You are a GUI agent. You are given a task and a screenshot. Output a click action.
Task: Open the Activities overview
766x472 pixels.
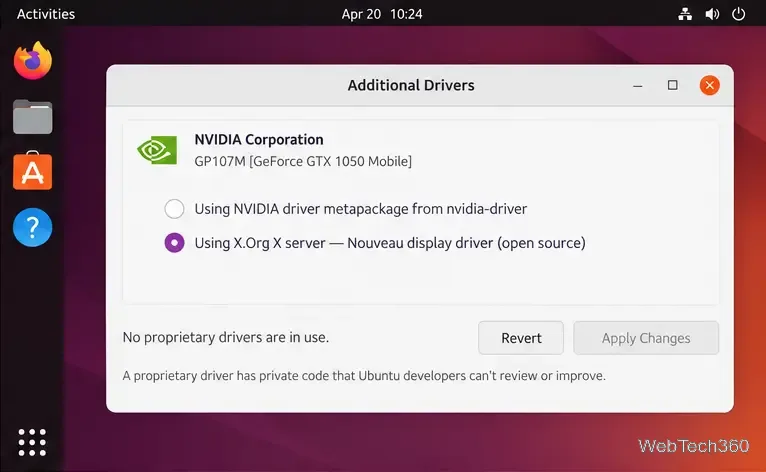[46, 14]
